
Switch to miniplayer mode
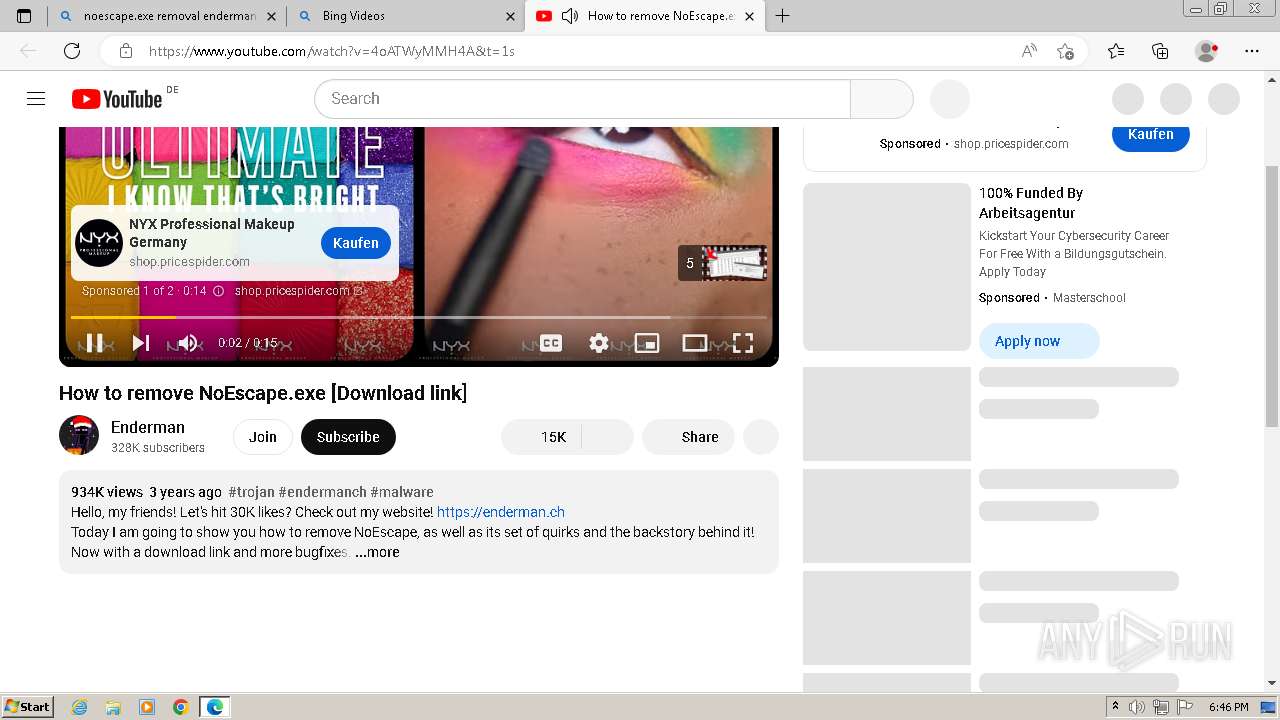[x=647, y=343]
